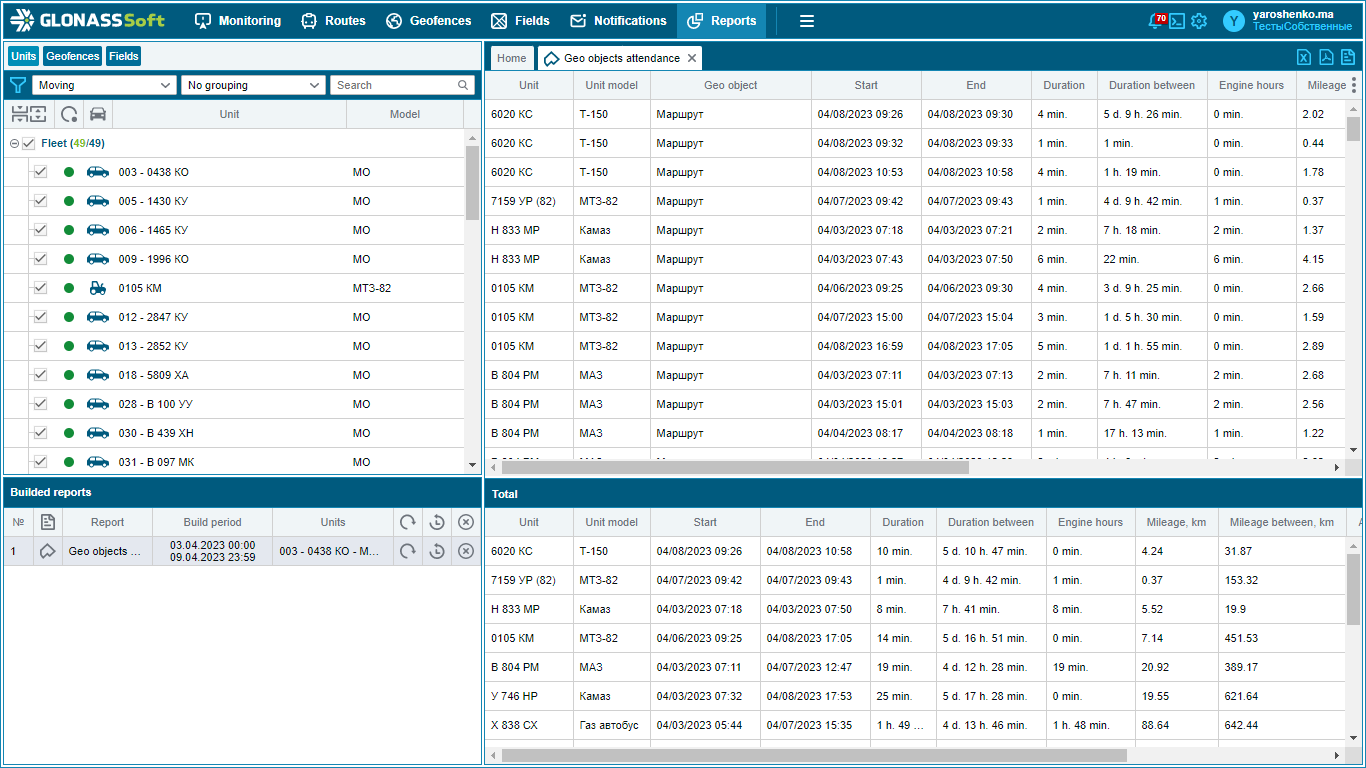Open Monitoring section

tap(238, 21)
